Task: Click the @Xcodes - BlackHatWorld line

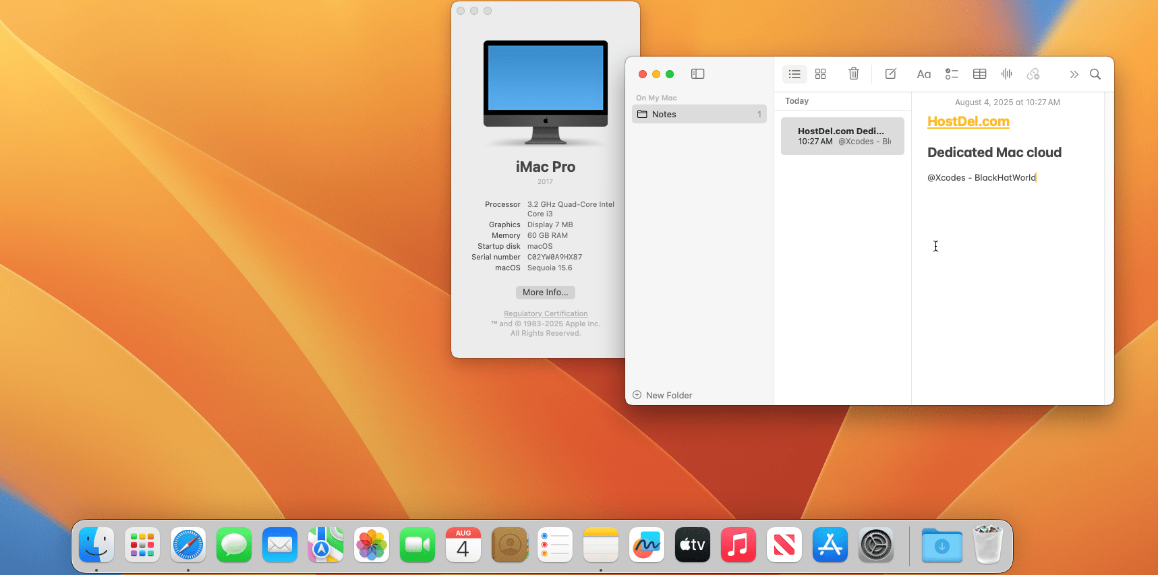Action: (981, 178)
